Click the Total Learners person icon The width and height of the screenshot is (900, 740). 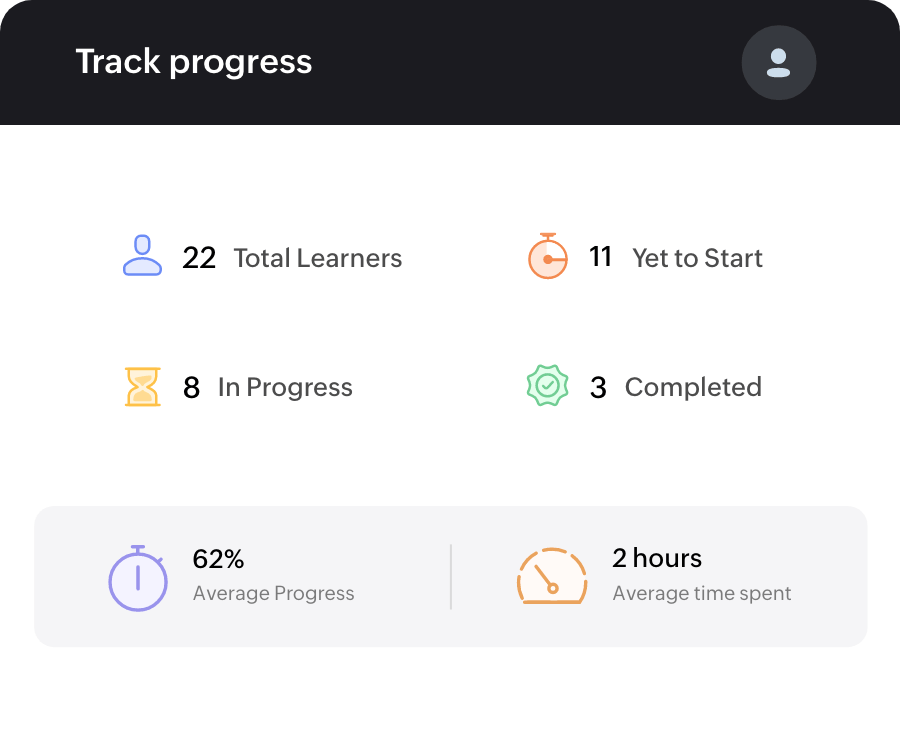pyautogui.click(x=142, y=256)
